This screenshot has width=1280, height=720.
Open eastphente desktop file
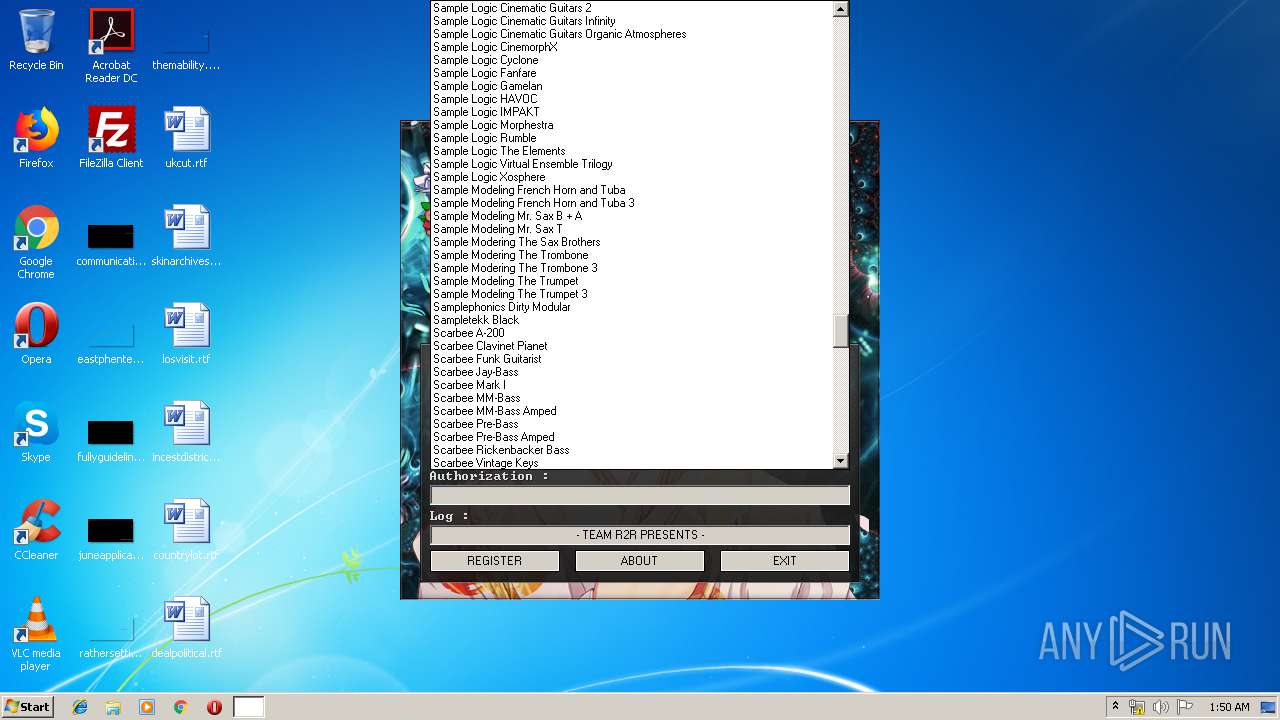111,340
